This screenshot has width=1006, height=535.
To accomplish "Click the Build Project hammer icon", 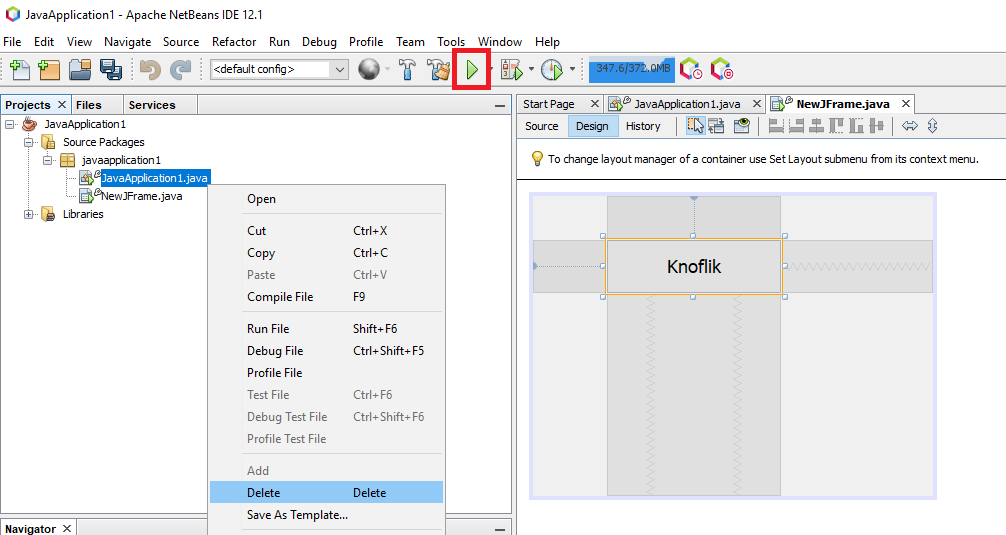I will tap(408, 70).
